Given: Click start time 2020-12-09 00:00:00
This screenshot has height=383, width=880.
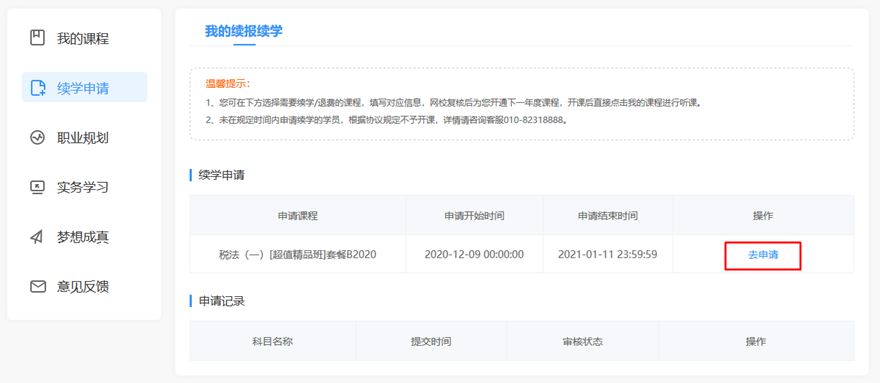Looking at the screenshot, I should (x=474, y=254).
